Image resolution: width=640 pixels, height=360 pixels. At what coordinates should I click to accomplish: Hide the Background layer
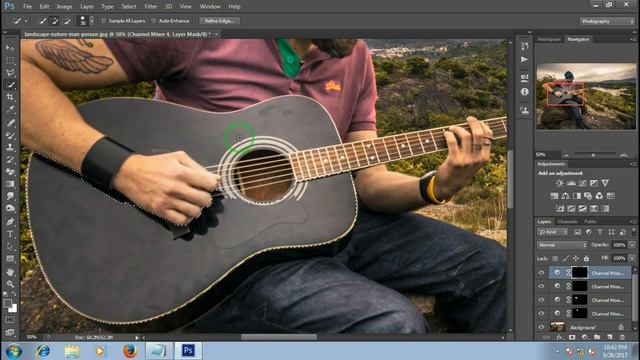coord(541,327)
